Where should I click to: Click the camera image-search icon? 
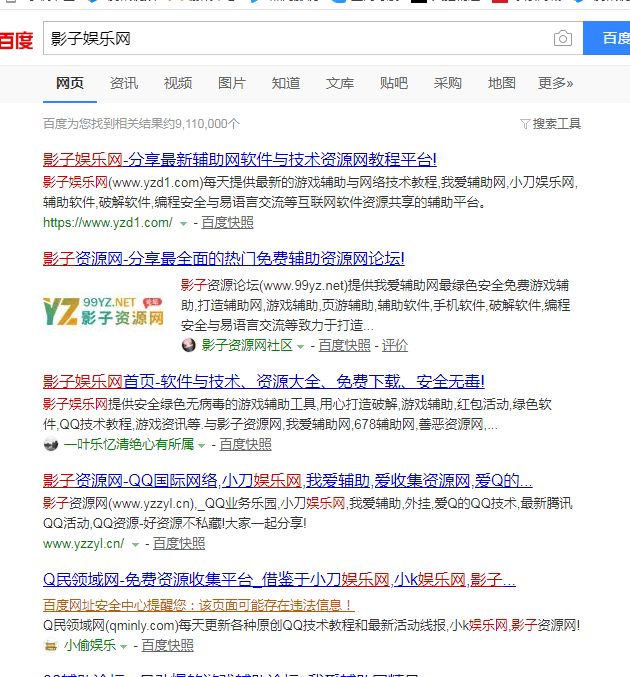tap(563, 38)
